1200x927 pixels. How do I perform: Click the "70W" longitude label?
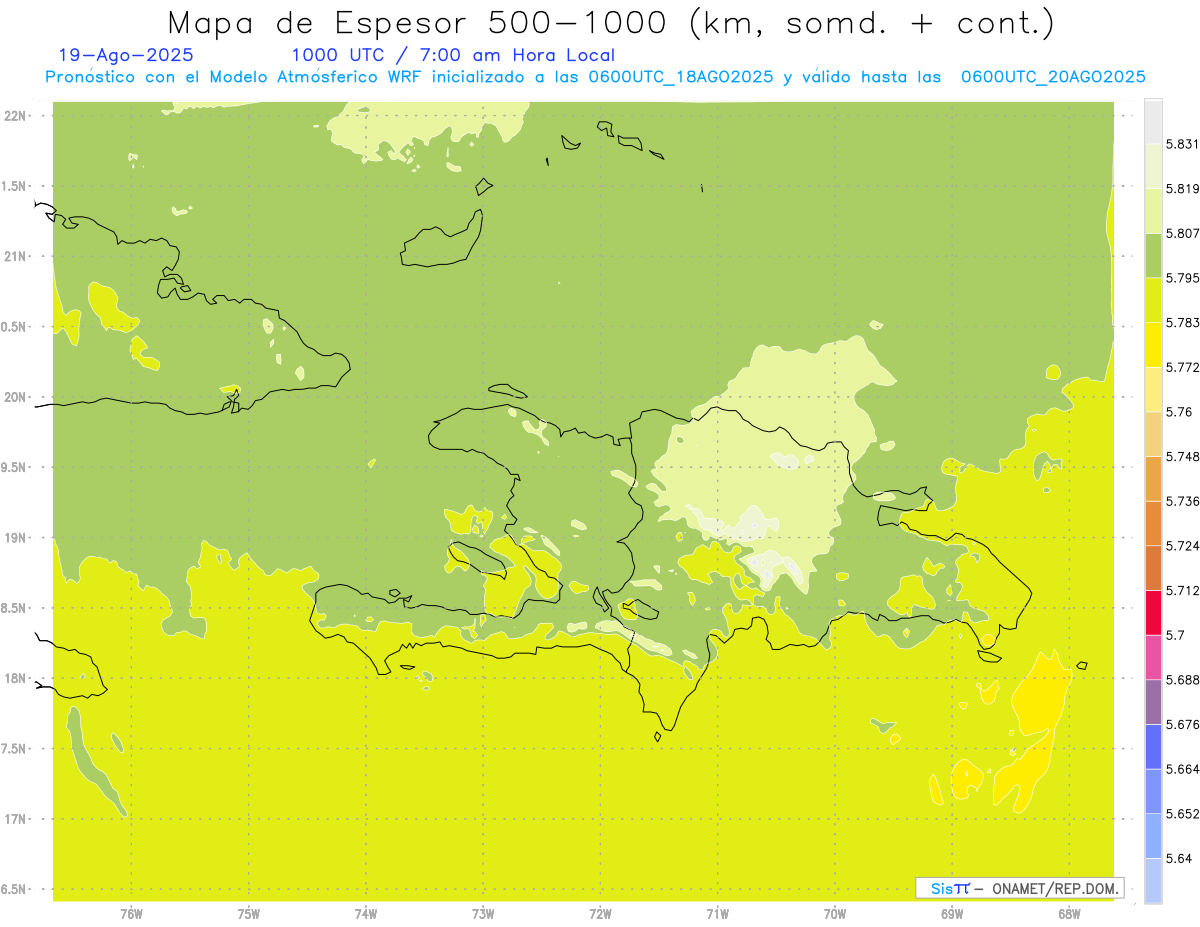tap(835, 913)
